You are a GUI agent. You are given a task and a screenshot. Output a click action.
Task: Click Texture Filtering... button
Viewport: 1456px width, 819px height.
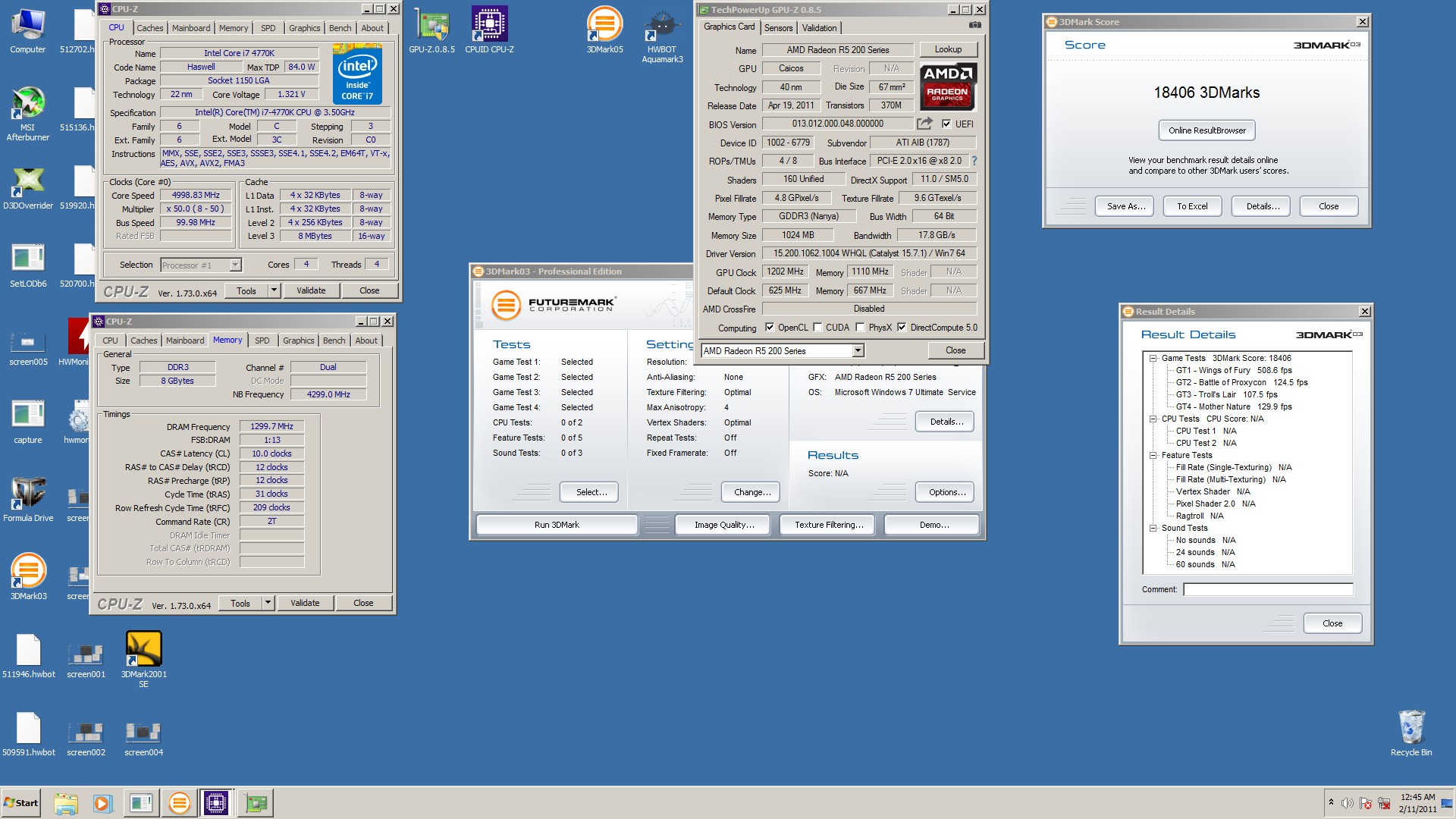coord(829,525)
